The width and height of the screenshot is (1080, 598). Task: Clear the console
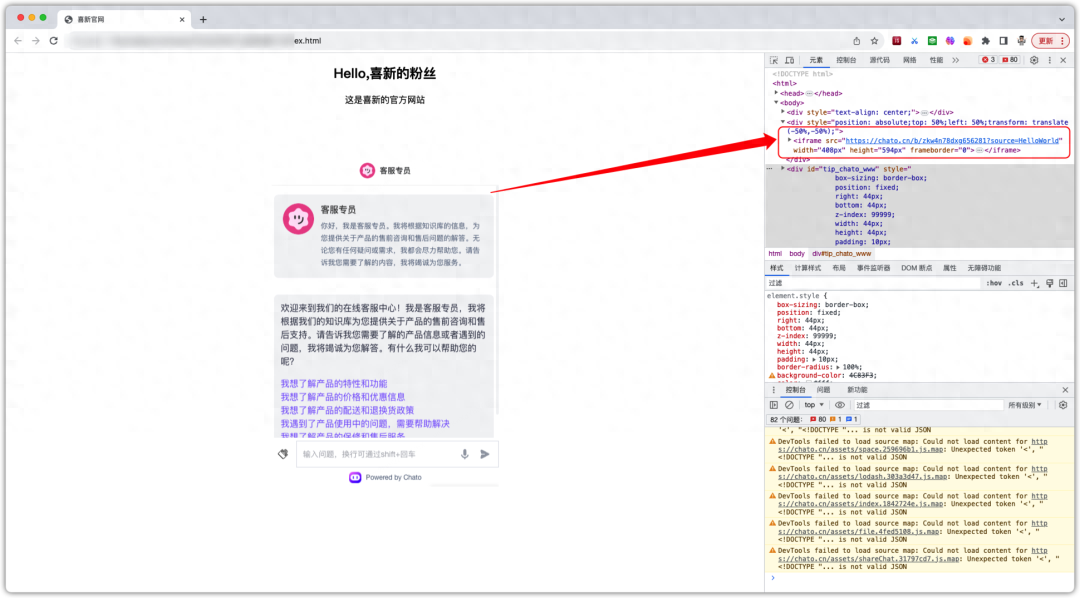pos(789,405)
